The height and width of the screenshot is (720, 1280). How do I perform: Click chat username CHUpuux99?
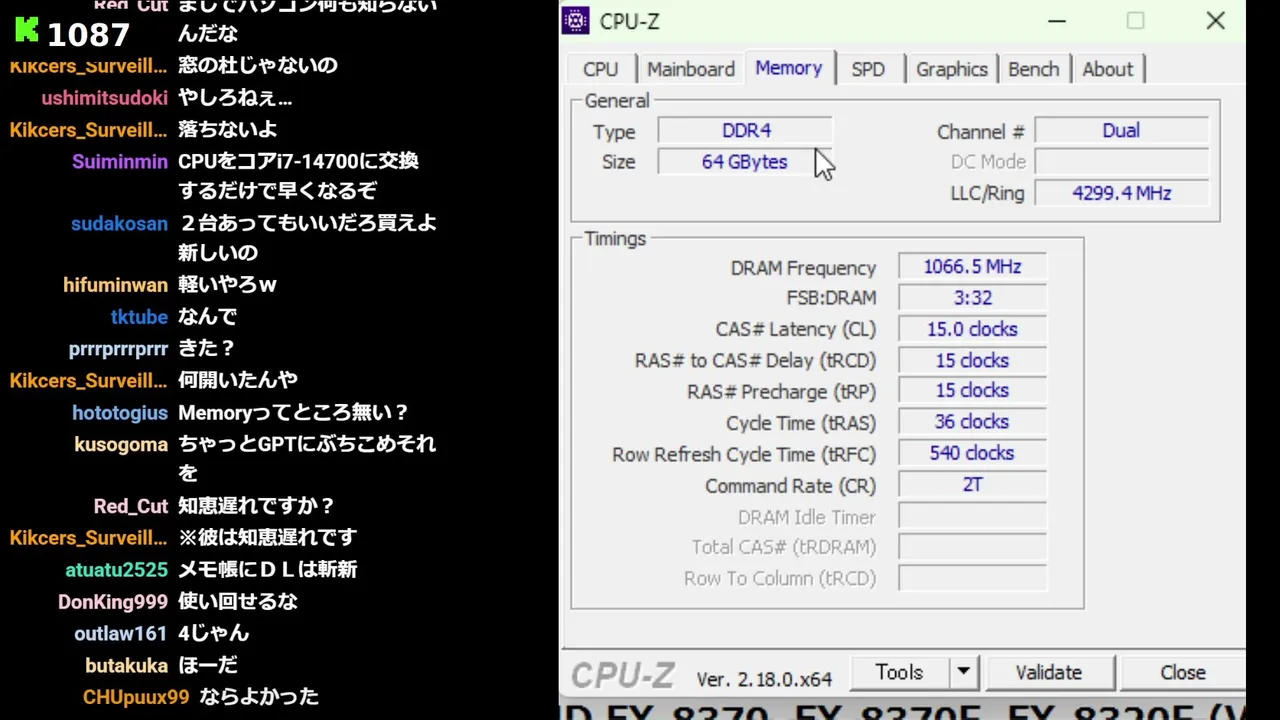tap(136, 697)
